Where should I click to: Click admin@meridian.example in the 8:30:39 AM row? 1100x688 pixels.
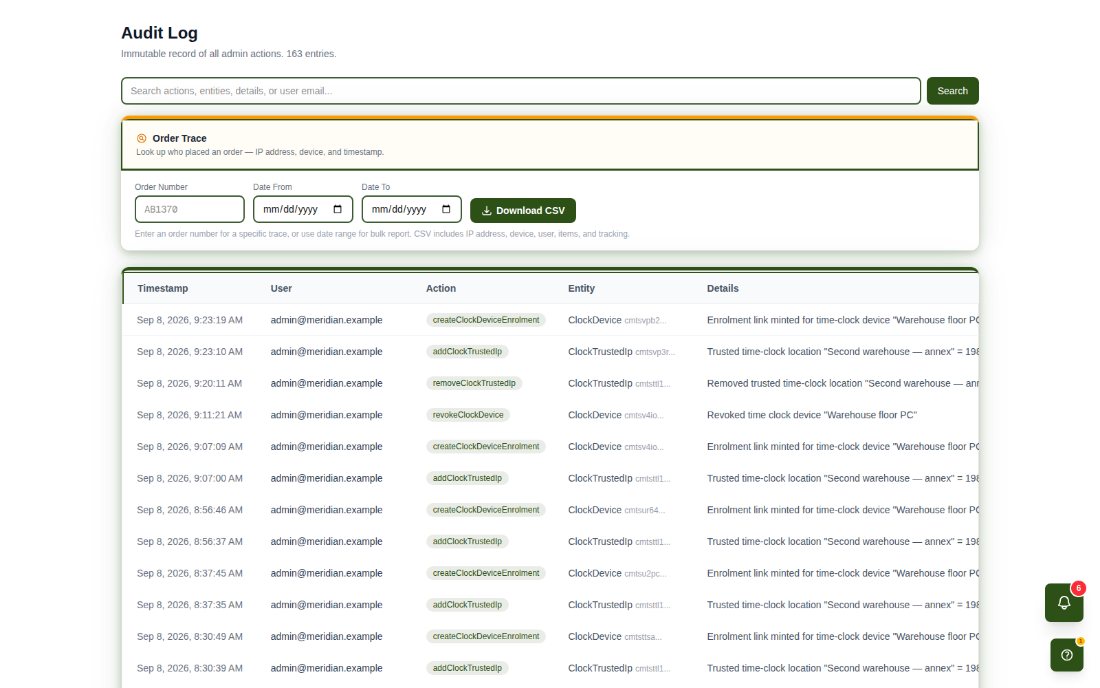pos(326,668)
